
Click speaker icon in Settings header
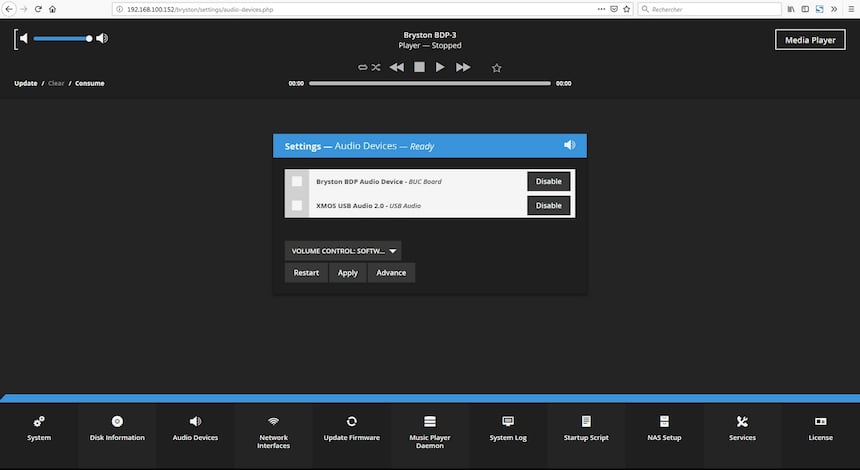point(570,145)
